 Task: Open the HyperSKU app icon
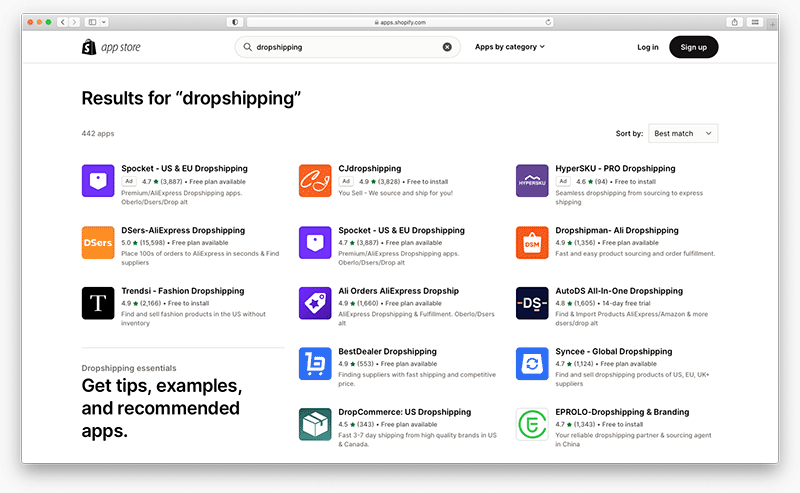(532, 181)
